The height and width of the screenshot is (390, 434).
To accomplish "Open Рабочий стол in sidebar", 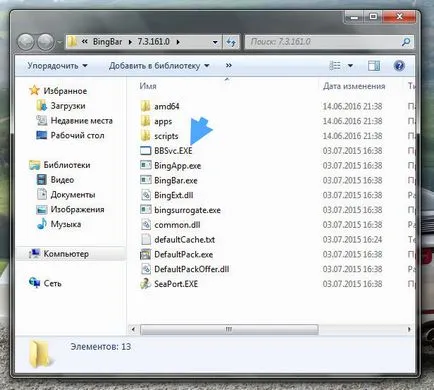I will 77,135.
